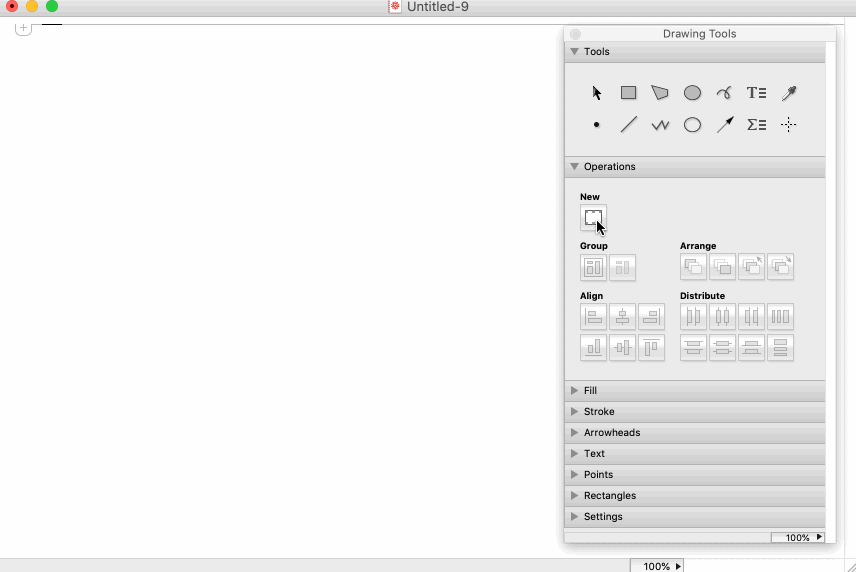This screenshot has height=572, width=856.
Task: Select the filled rectangle tool
Action: [628, 93]
